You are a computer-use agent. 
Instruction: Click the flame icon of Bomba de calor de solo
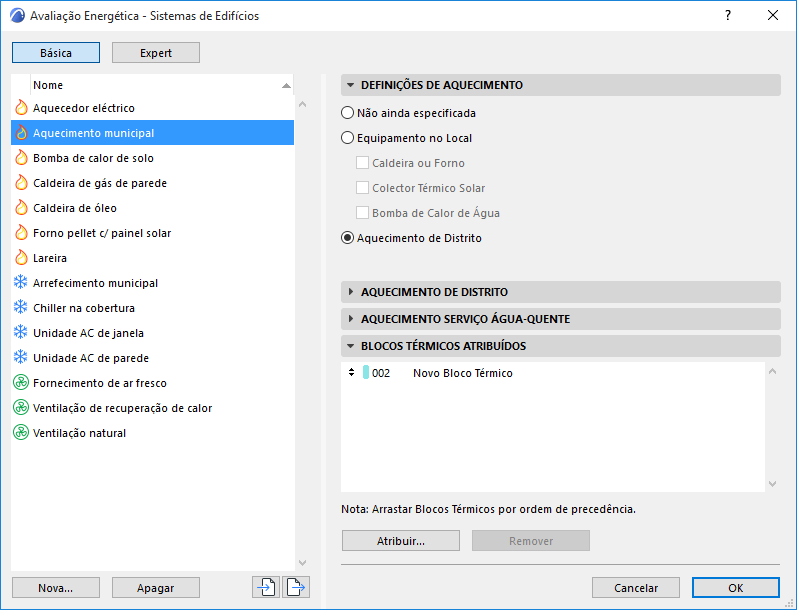coord(21,158)
